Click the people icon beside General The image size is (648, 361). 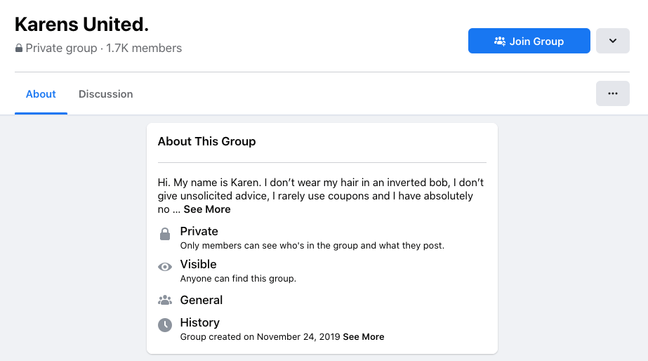pyautogui.click(x=165, y=300)
